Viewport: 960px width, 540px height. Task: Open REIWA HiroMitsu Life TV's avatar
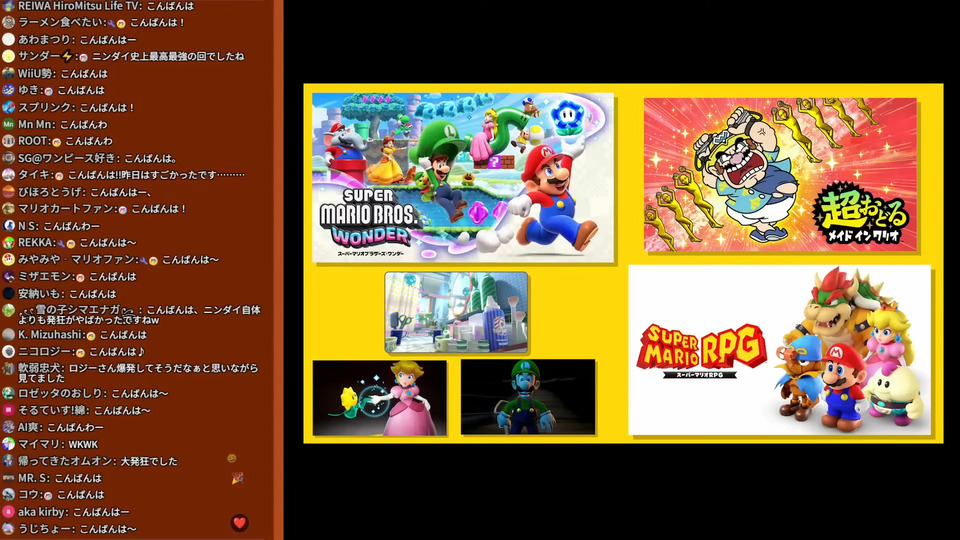[x=8, y=6]
